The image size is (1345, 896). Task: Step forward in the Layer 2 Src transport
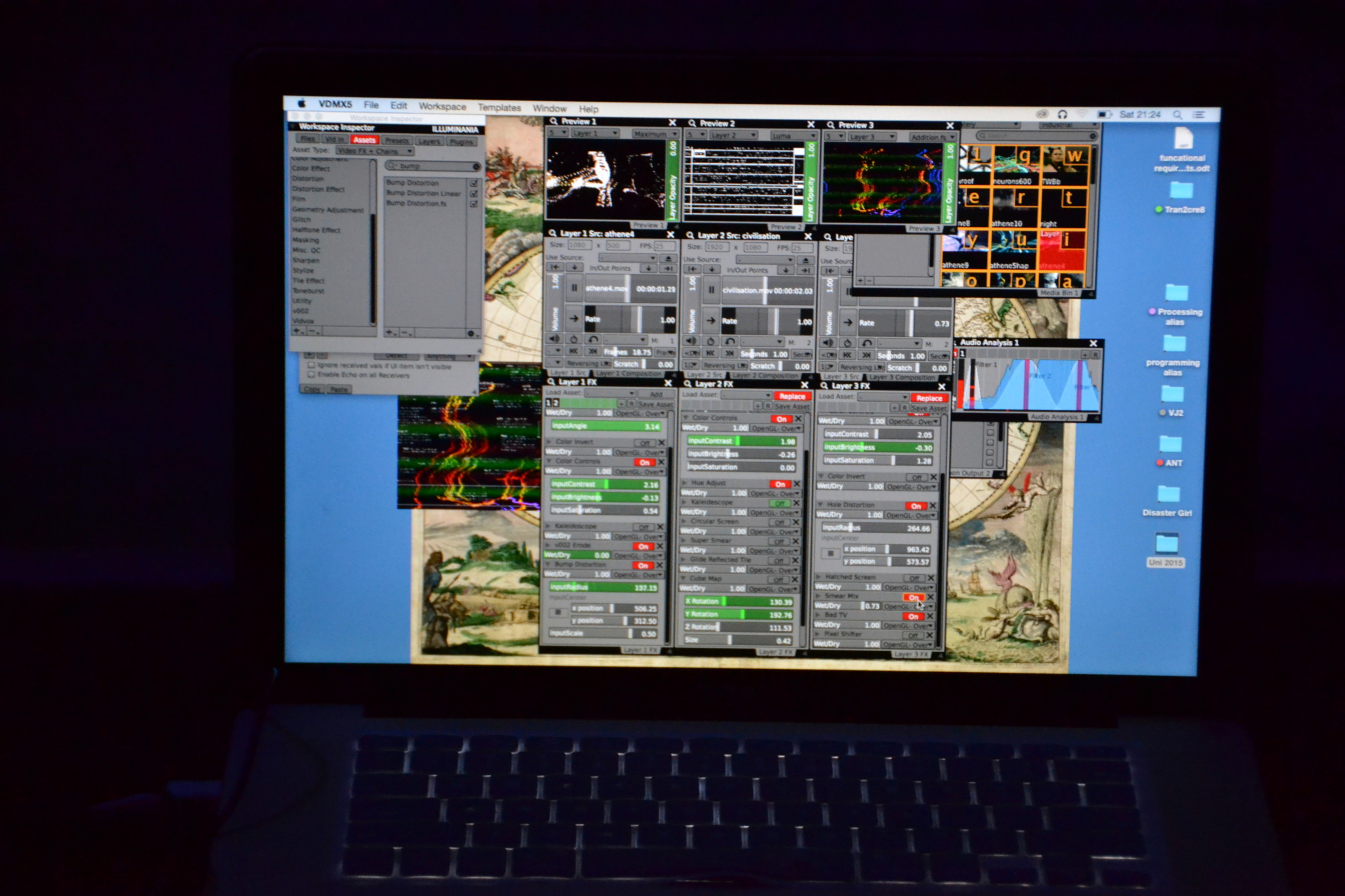(x=730, y=353)
